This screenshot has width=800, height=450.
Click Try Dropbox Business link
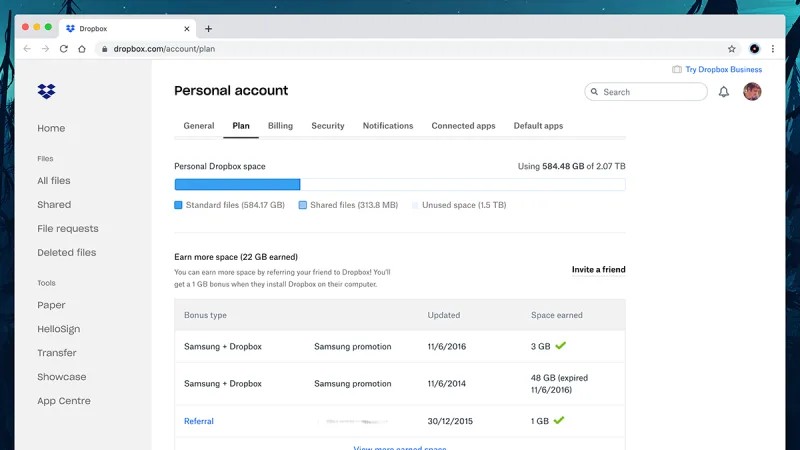723,69
